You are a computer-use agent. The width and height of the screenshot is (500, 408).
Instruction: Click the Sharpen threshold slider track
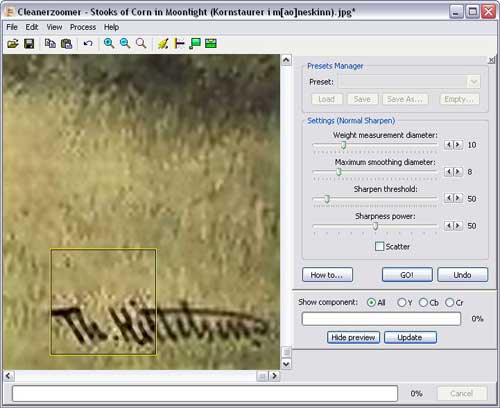click(375, 199)
